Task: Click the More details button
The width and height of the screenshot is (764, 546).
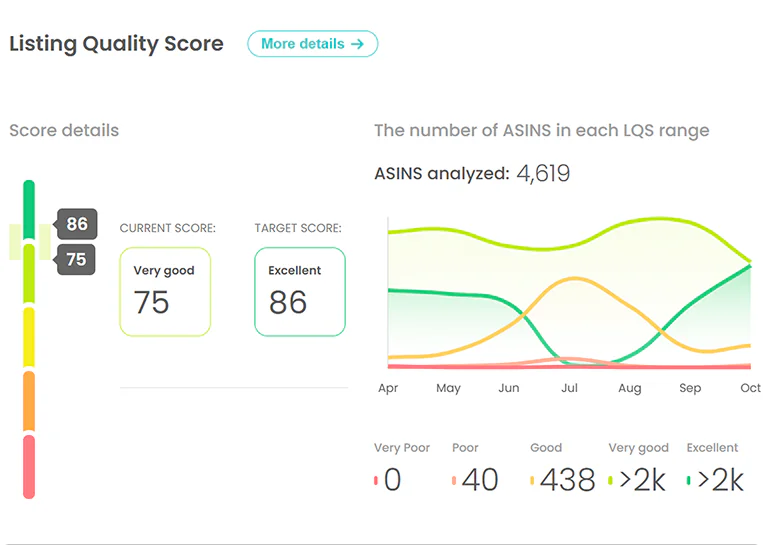Action: (x=312, y=44)
